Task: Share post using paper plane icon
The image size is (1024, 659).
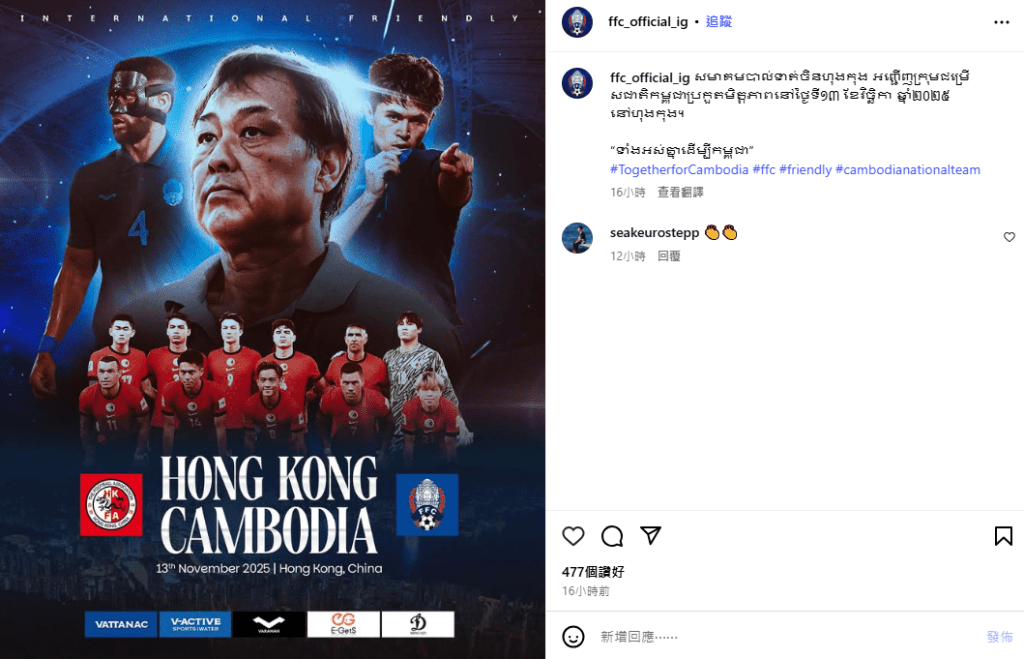Action: tap(650, 536)
